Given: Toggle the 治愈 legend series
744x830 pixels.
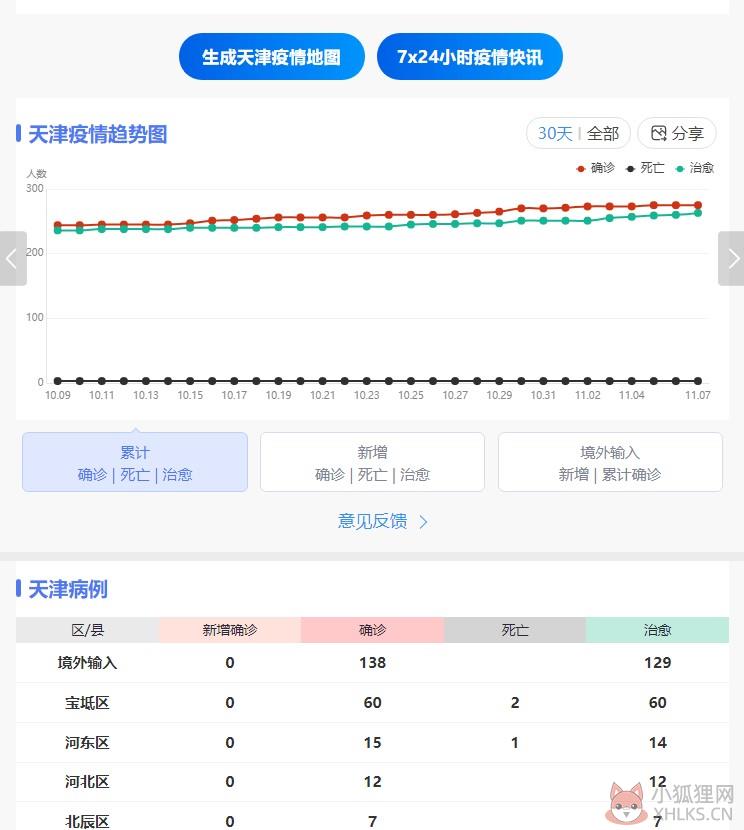Looking at the screenshot, I should (695, 168).
